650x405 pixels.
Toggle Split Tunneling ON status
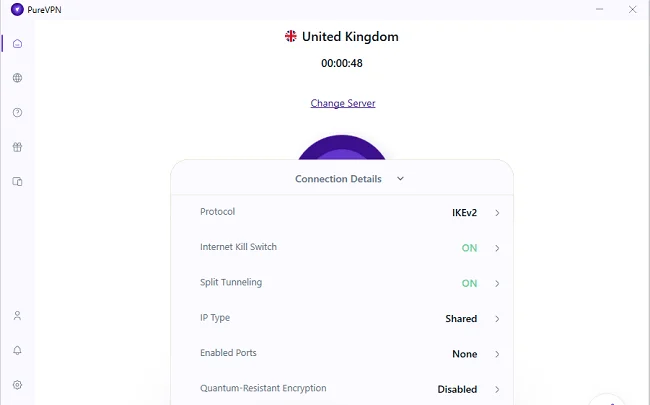point(469,283)
